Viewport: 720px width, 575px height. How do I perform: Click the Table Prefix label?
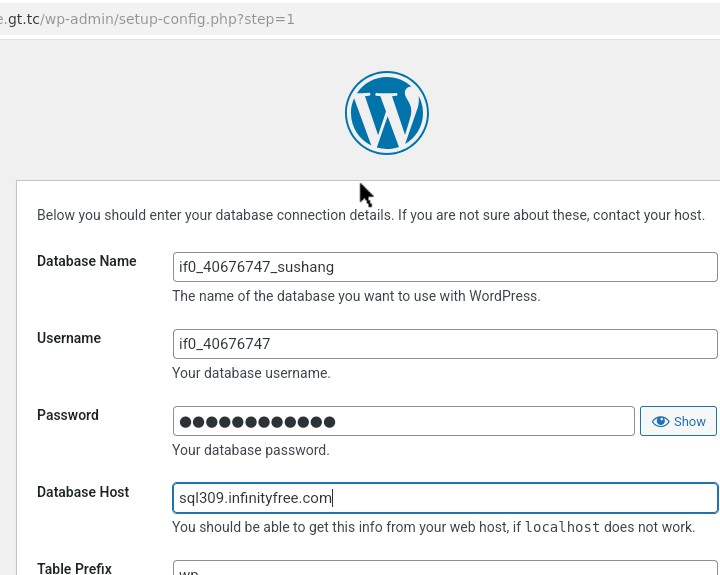74,568
